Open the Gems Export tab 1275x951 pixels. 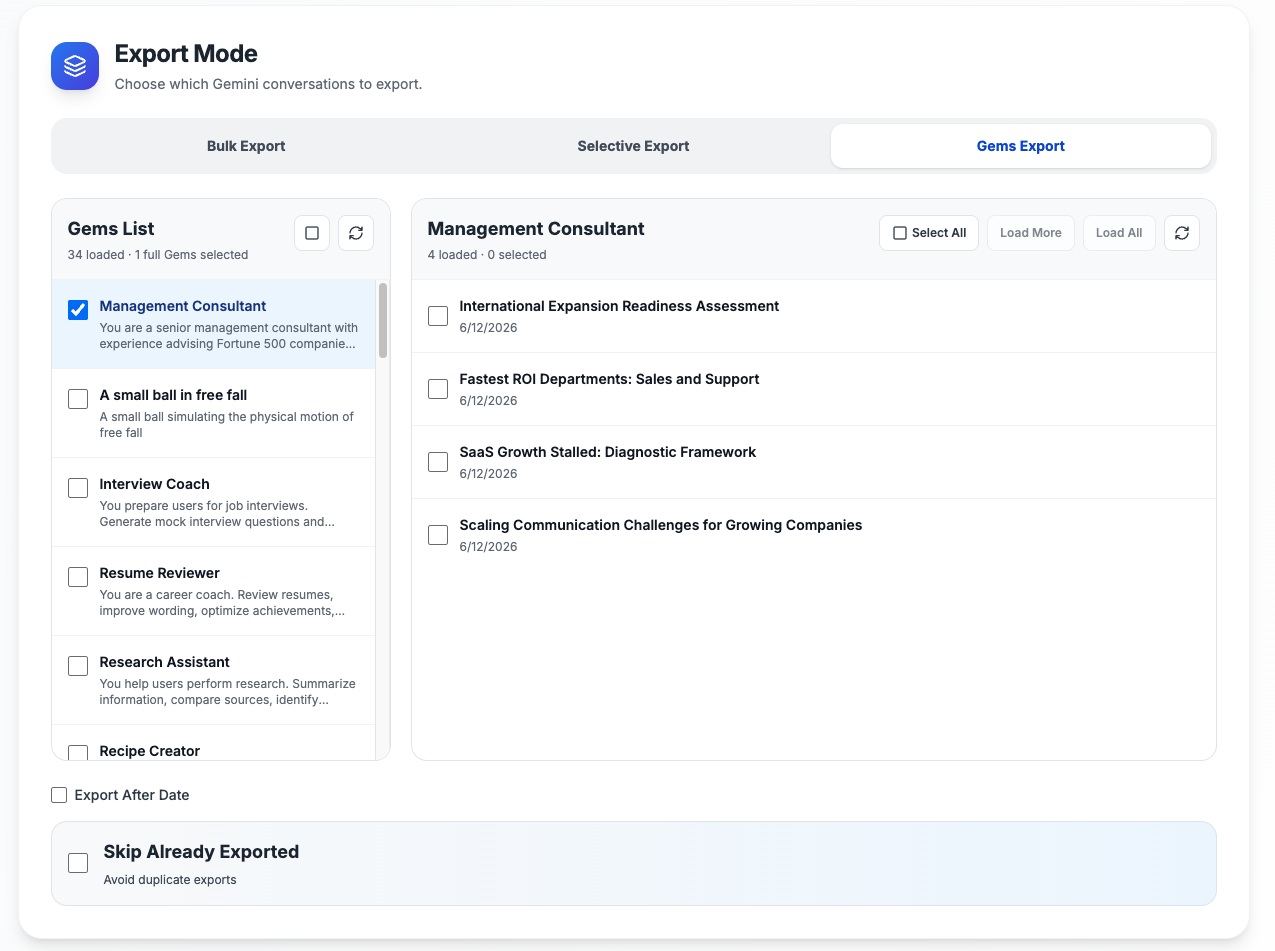point(1021,146)
